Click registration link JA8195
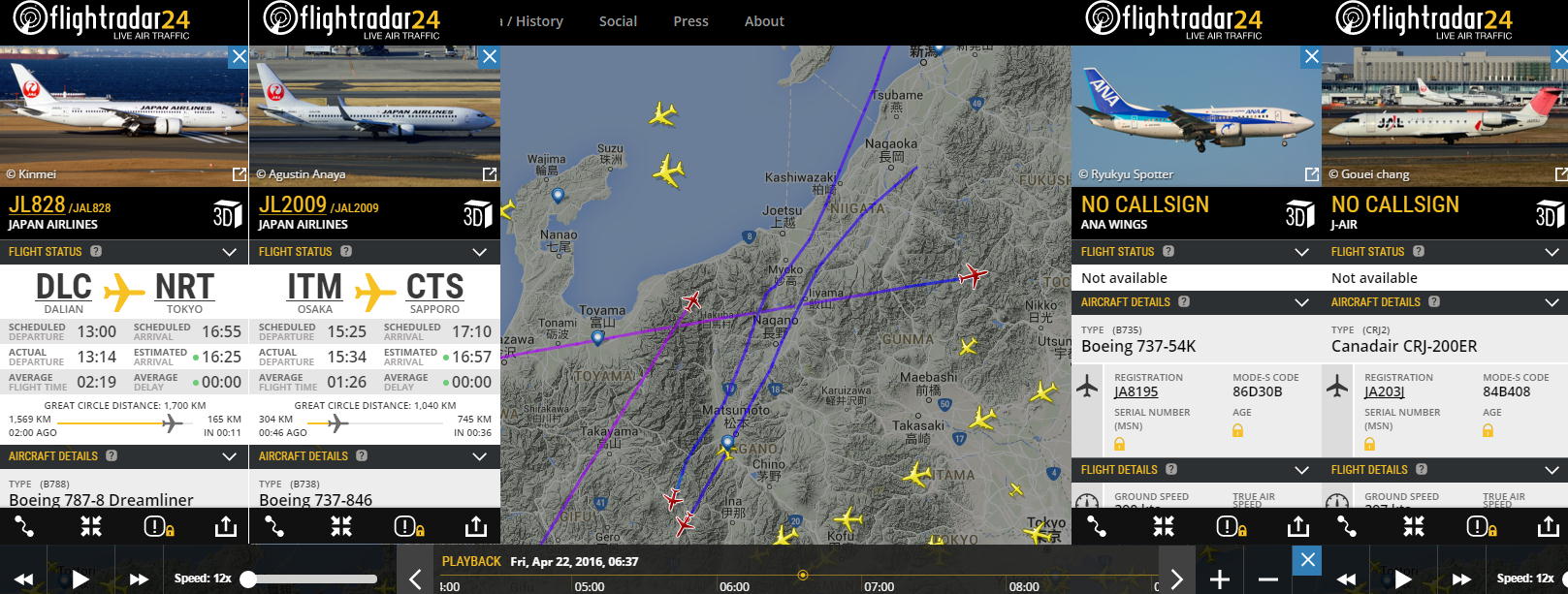The image size is (1568, 594). (1136, 392)
